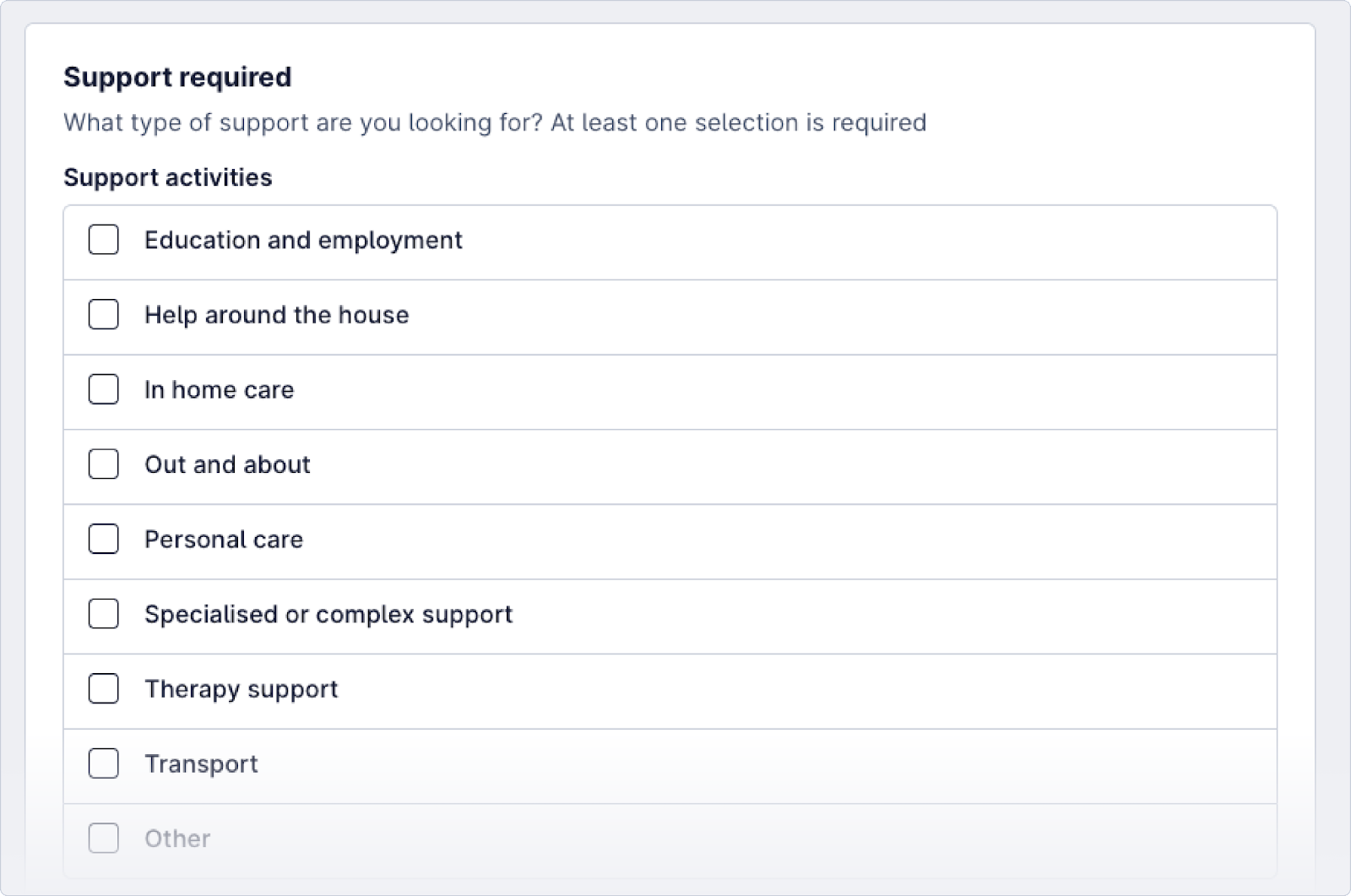Check the disabled Other checkbox
Viewport: 1351px width, 896px height.
click(103, 839)
